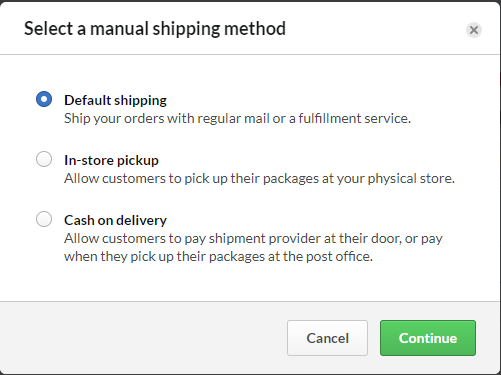
Task: Click the words 'fulfillment service' in the description
Action: [x=354, y=118]
